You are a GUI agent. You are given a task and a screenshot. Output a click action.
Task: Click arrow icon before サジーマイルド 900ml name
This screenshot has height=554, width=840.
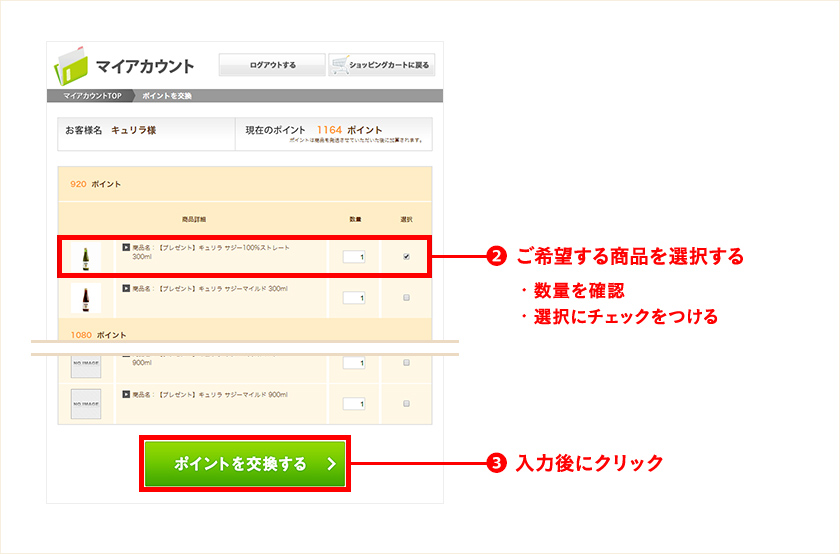126,394
